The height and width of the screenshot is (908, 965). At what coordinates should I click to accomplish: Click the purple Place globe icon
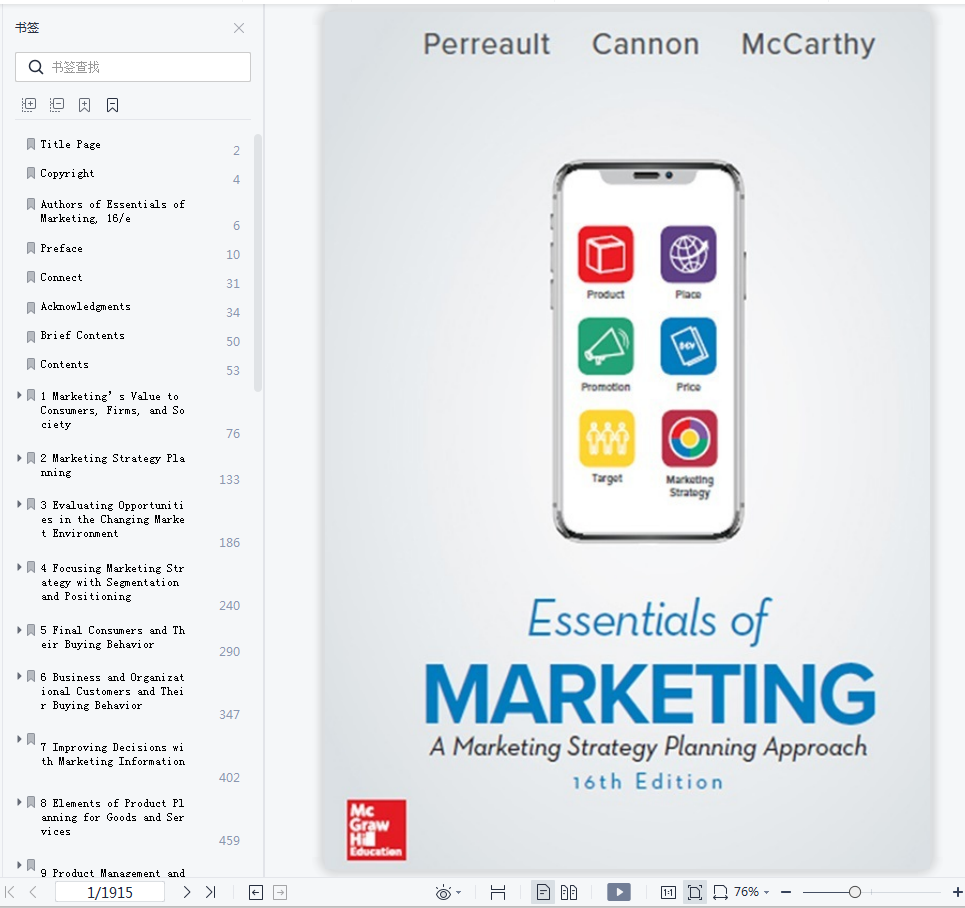688,254
